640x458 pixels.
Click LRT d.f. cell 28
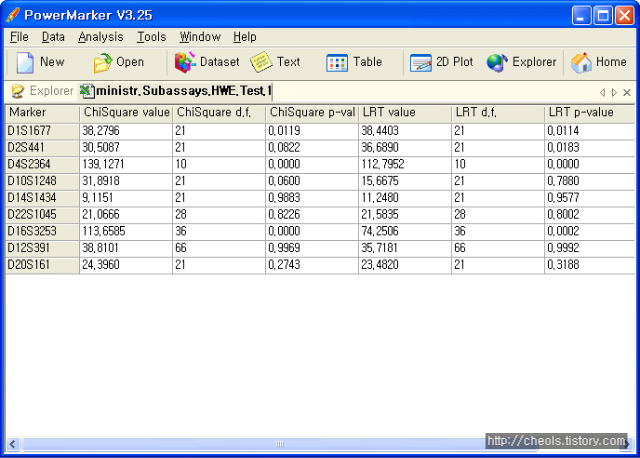pos(498,215)
